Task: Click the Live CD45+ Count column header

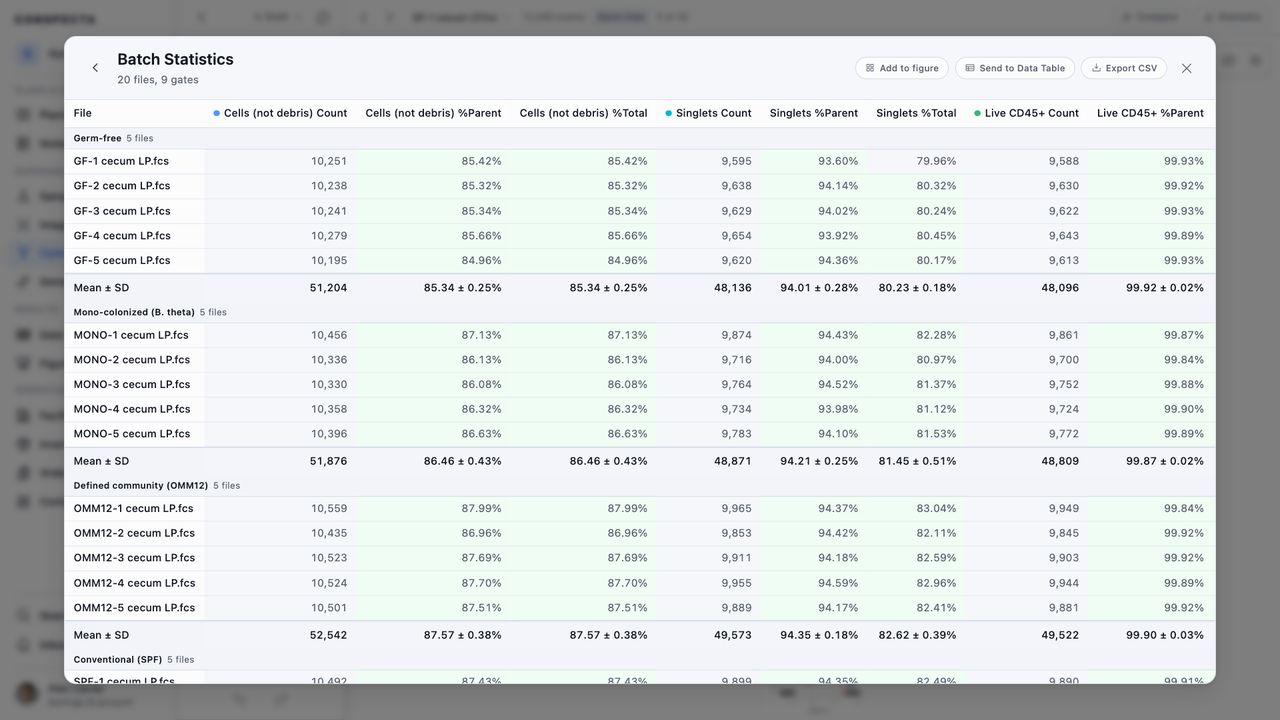Action: click(x=1026, y=113)
